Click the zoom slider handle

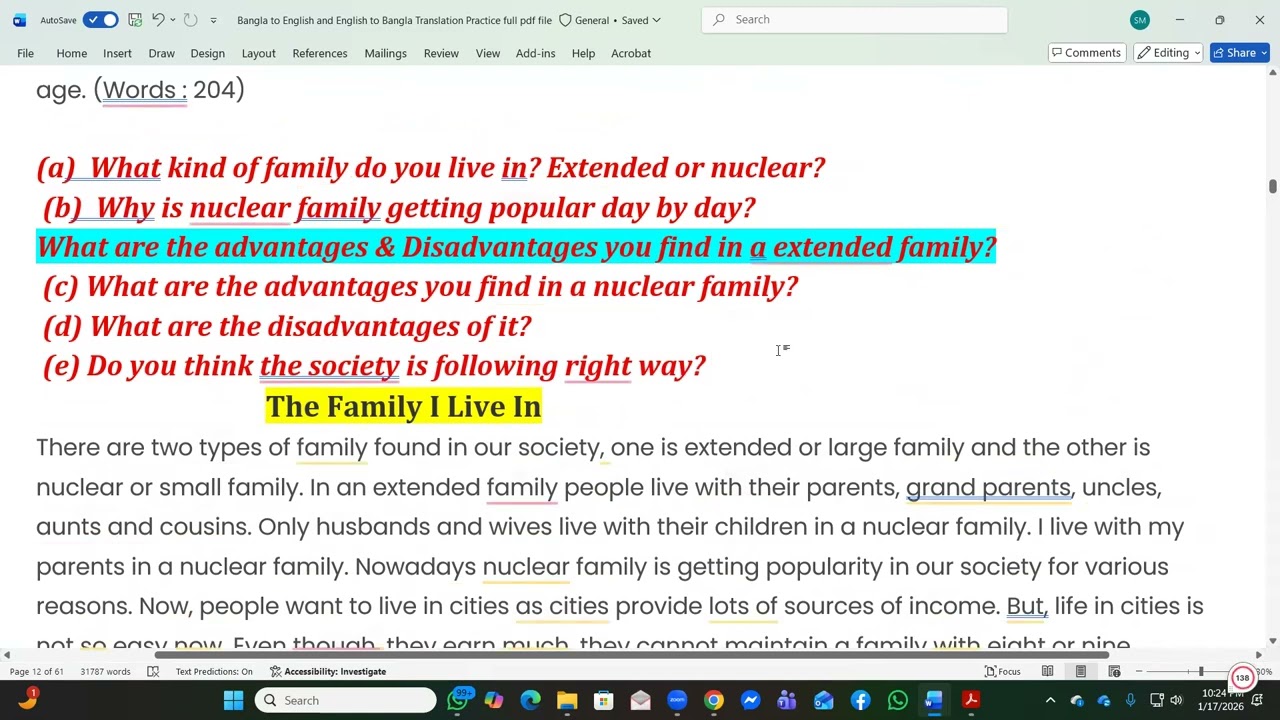[x=1201, y=672]
